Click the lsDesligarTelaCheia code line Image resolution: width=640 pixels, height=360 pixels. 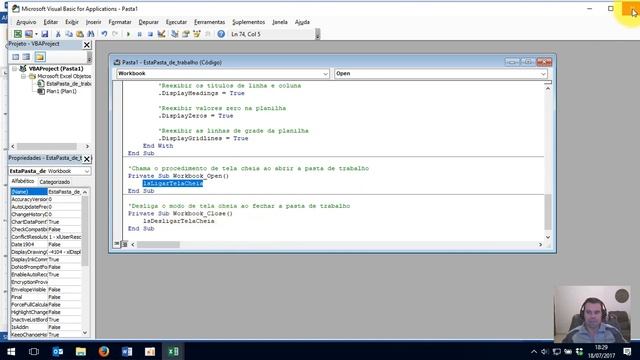tap(178, 221)
